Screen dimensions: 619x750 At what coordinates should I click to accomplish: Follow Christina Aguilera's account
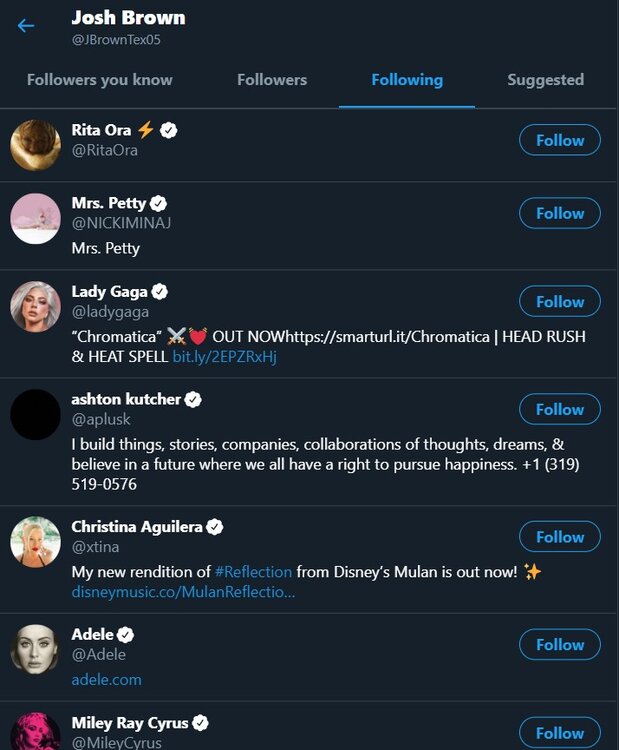[x=560, y=537]
